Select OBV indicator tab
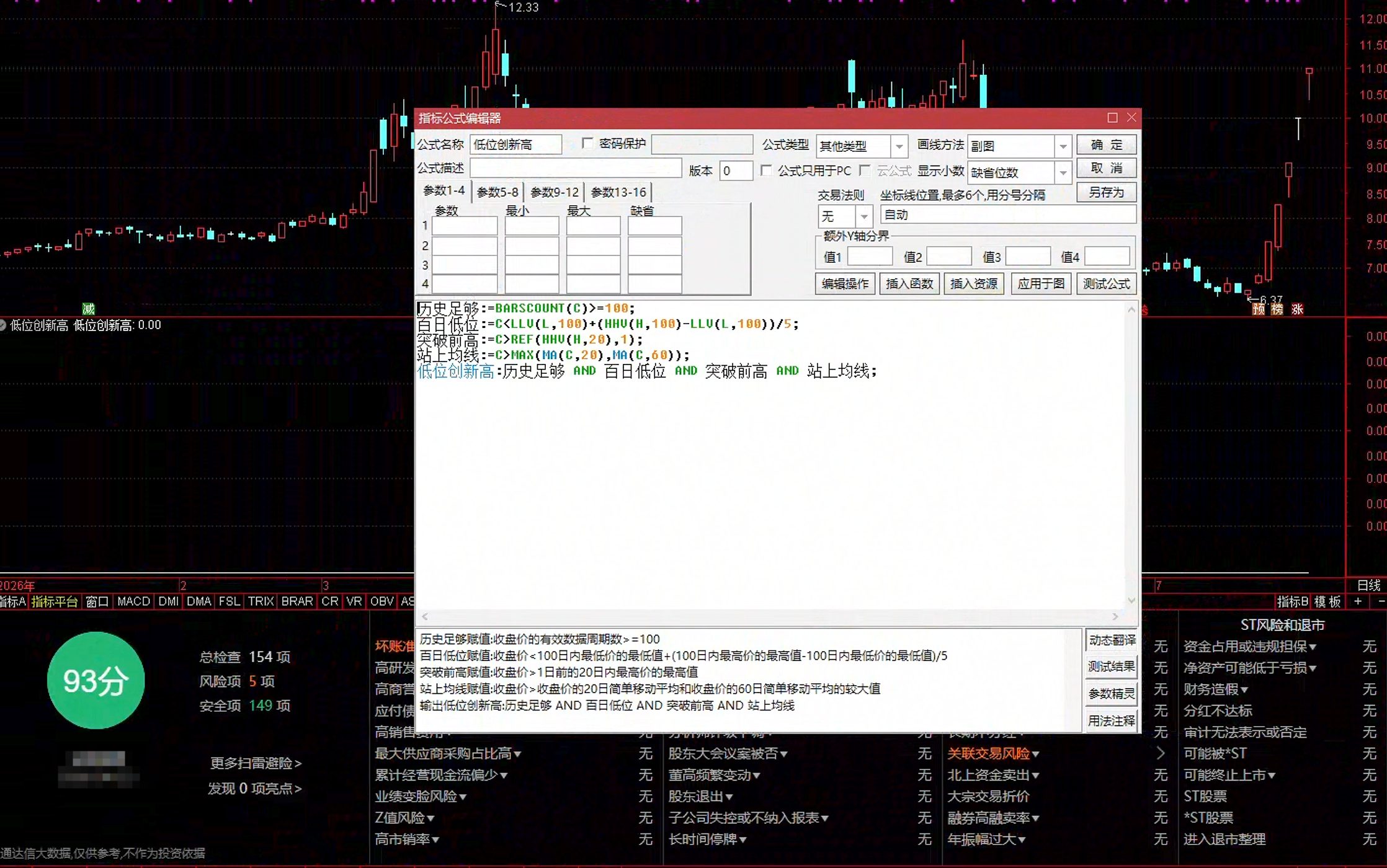This screenshot has width=1387, height=868. (x=381, y=601)
